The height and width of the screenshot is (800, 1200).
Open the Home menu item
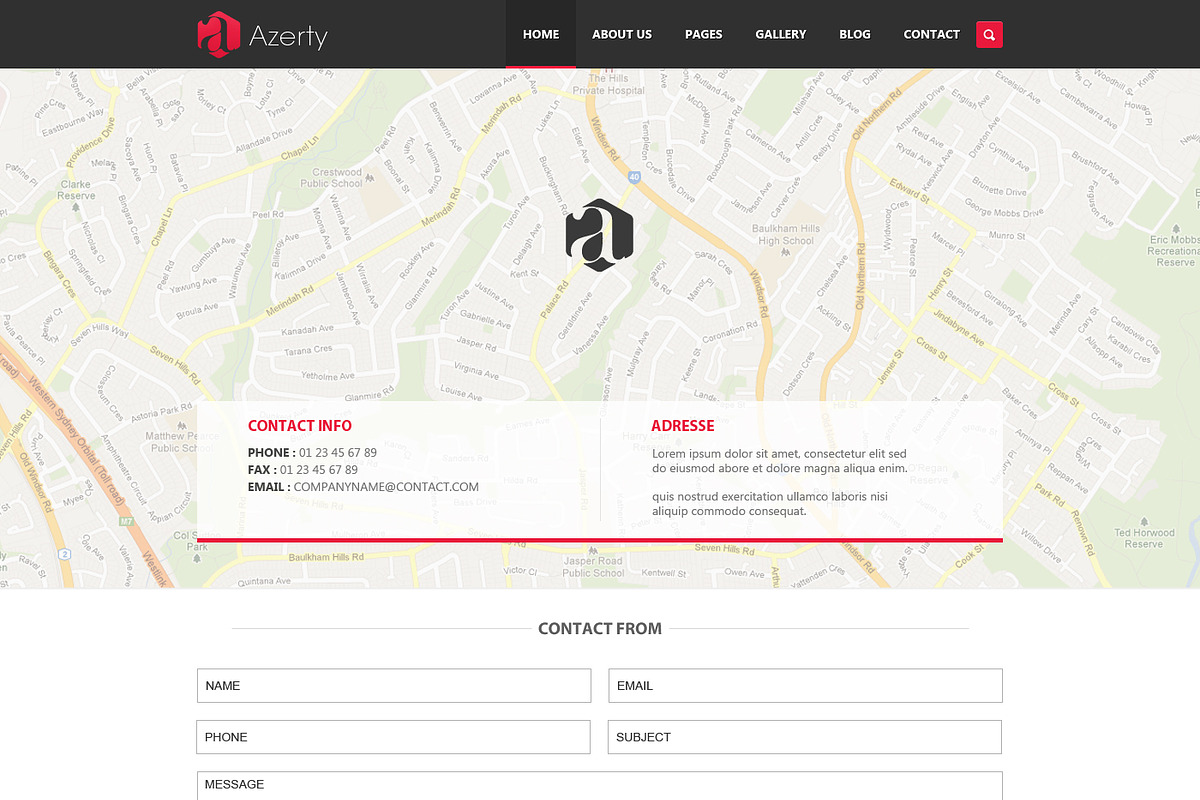click(541, 34)
